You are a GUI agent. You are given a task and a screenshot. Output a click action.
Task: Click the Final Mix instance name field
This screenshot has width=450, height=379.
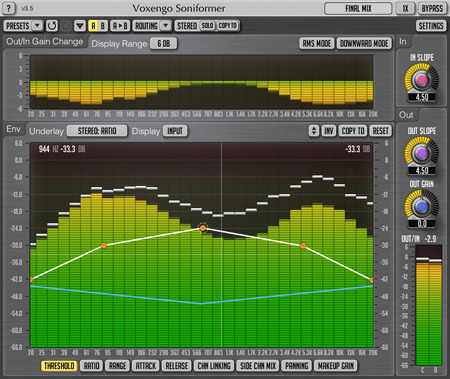[358, 8]
